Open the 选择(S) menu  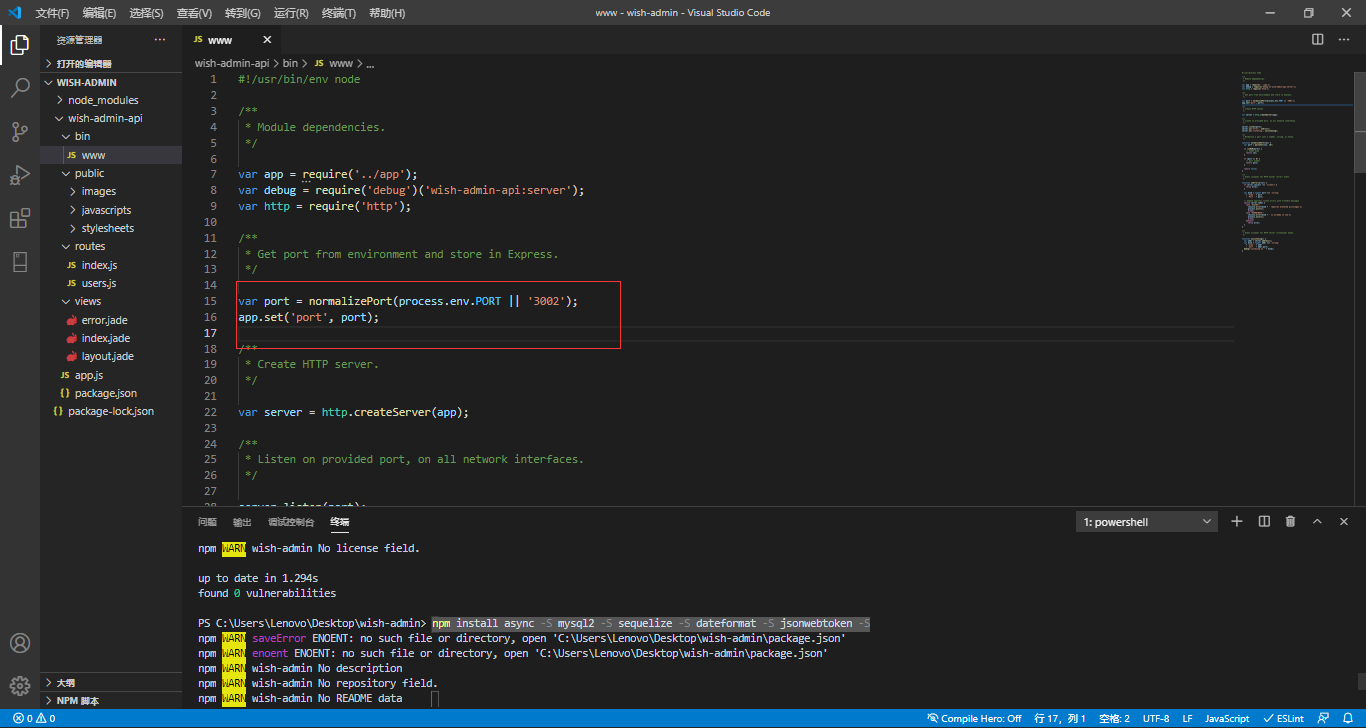click(146, 13)
